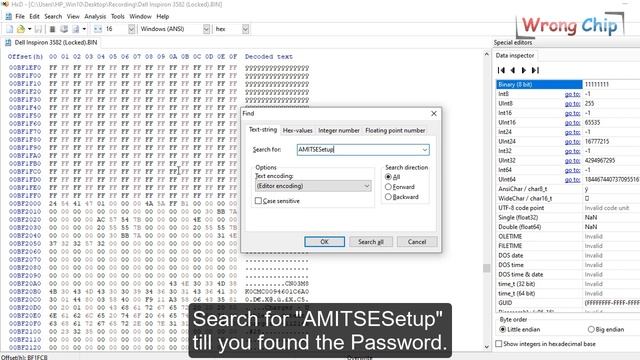The height and width of the screenshot is (360, 640).
Task: Select Little endian byte order
Action: 502,329
